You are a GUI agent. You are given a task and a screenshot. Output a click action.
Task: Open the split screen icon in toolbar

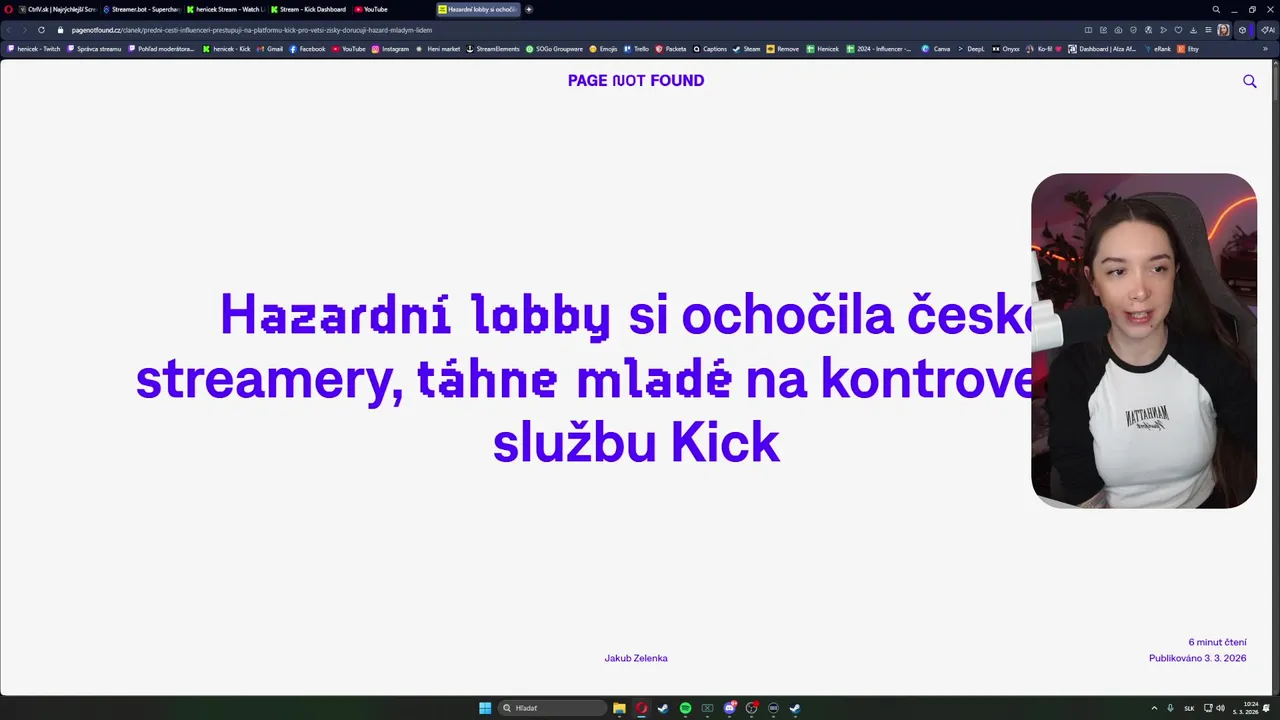(x=1089, y=30)
